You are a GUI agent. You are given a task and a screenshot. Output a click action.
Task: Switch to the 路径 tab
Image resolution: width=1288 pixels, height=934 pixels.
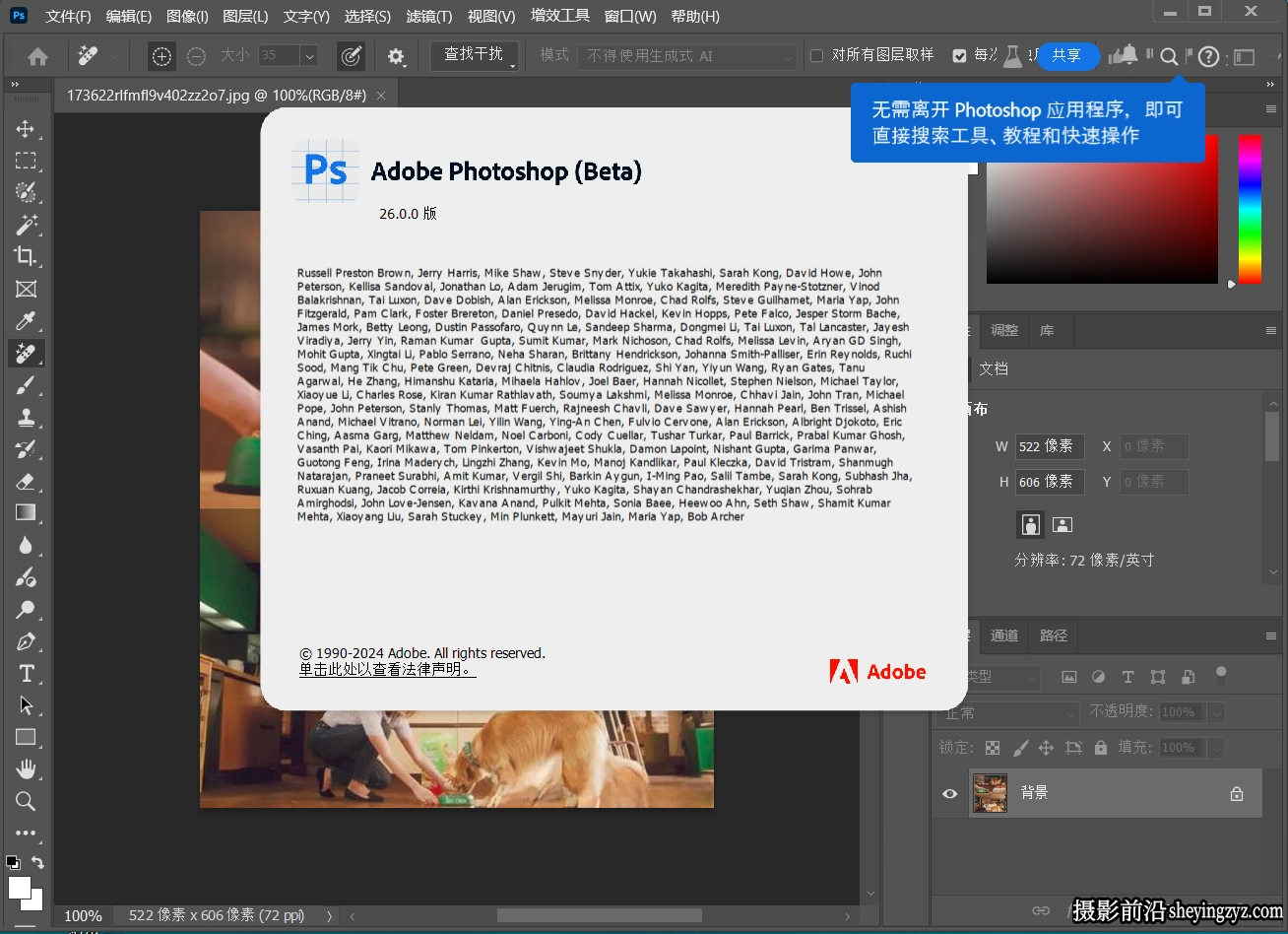(1054, 635)
